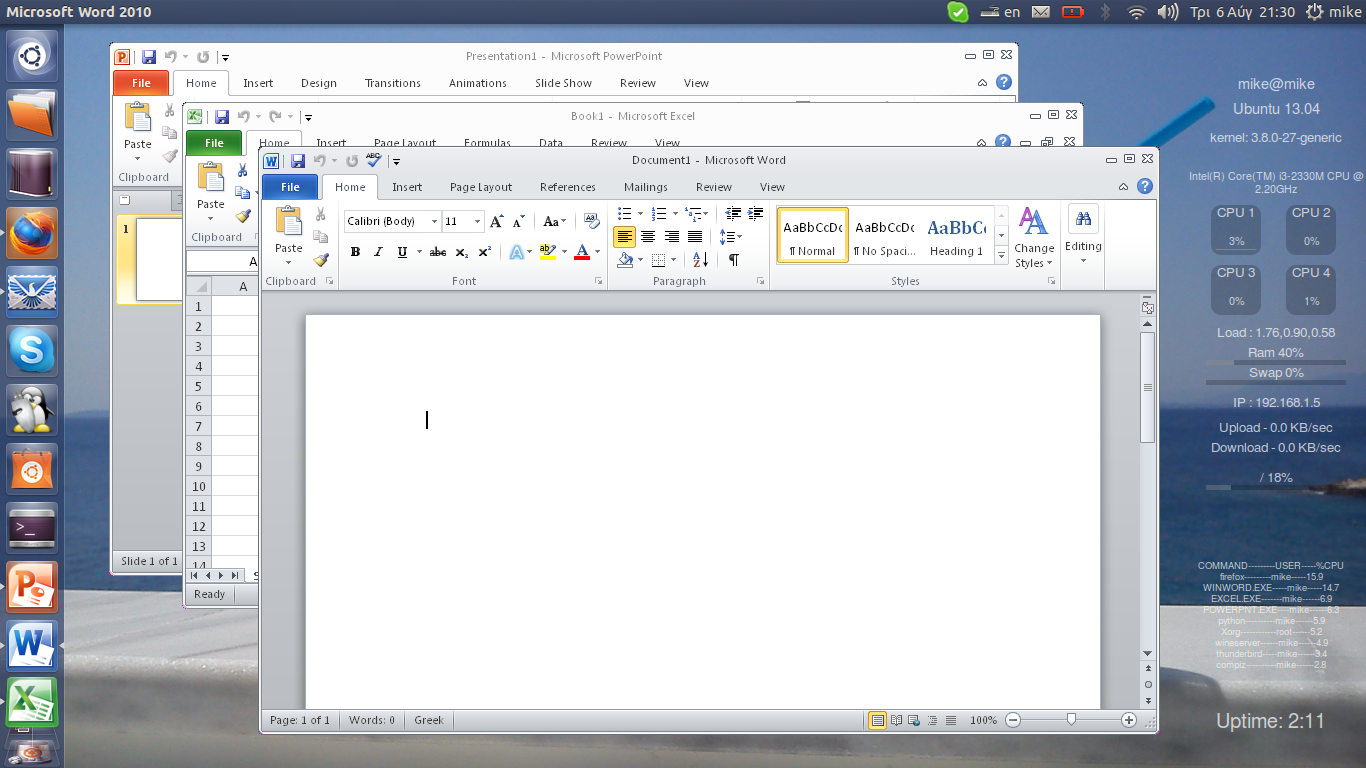Click the Word vertical scrollbar thumb

(1148, 387)
